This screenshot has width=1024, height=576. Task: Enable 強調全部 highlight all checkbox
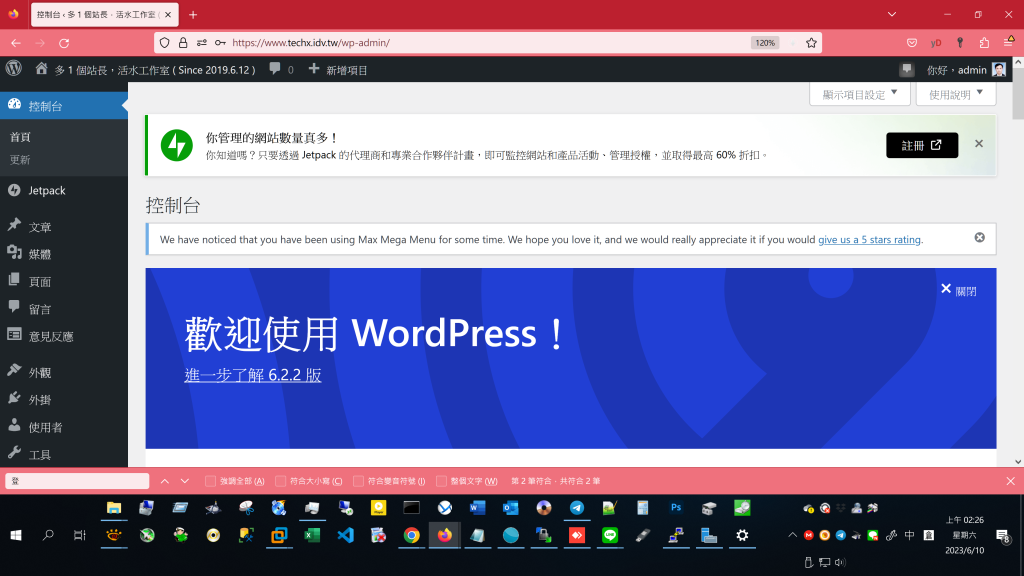coord(210,481)
